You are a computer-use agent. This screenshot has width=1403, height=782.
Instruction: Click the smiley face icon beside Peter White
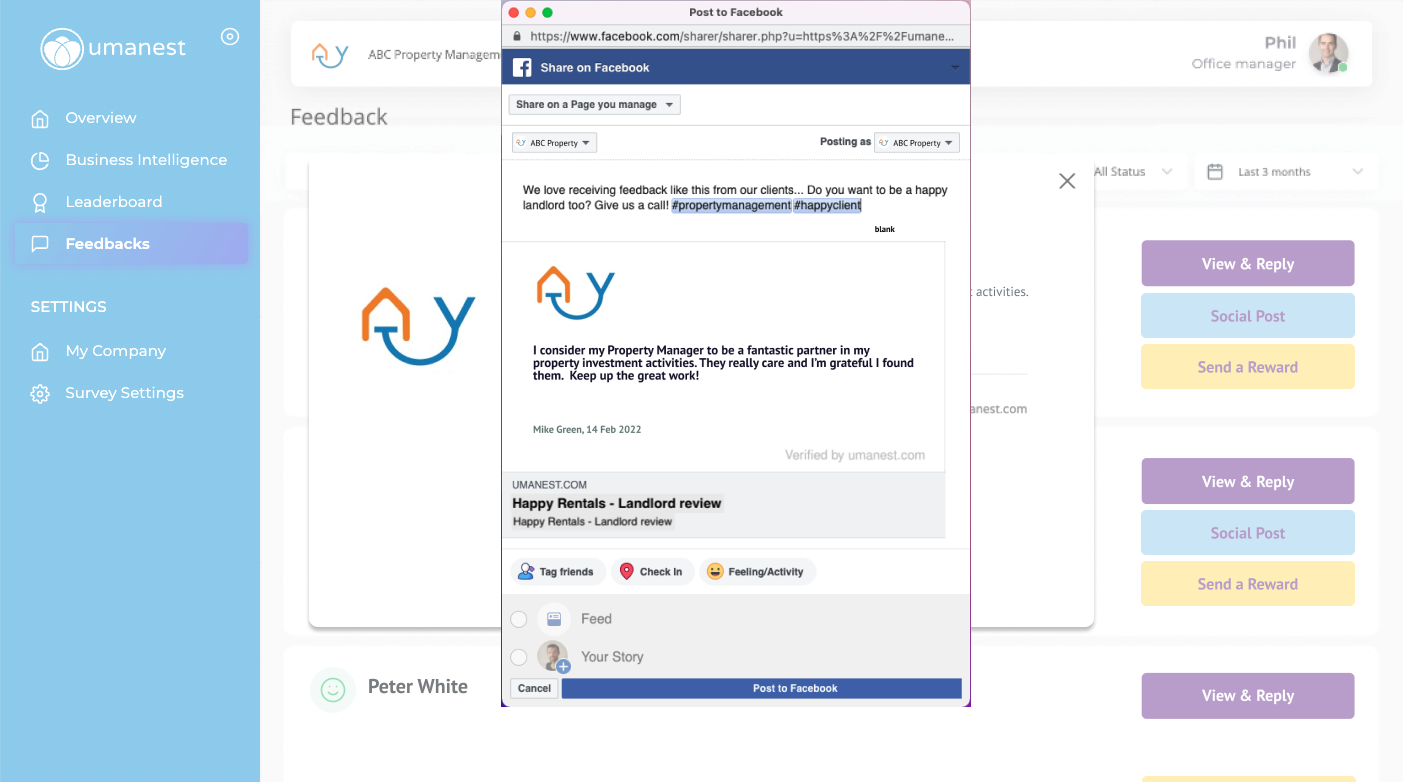[333, 690]
